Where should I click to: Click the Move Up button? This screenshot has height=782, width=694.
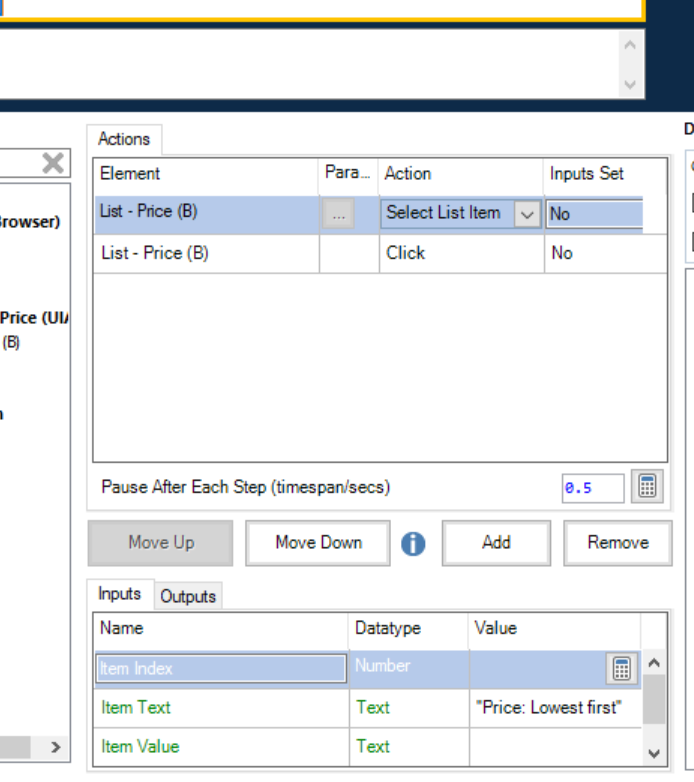tap(161, 543)
